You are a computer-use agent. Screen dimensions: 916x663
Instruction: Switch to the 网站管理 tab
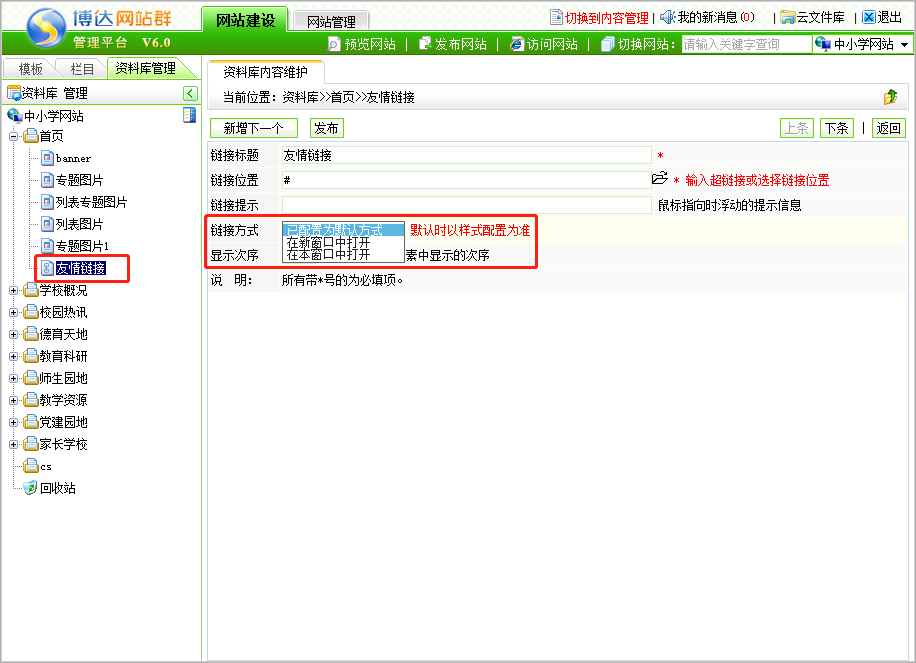pos(331,21)
